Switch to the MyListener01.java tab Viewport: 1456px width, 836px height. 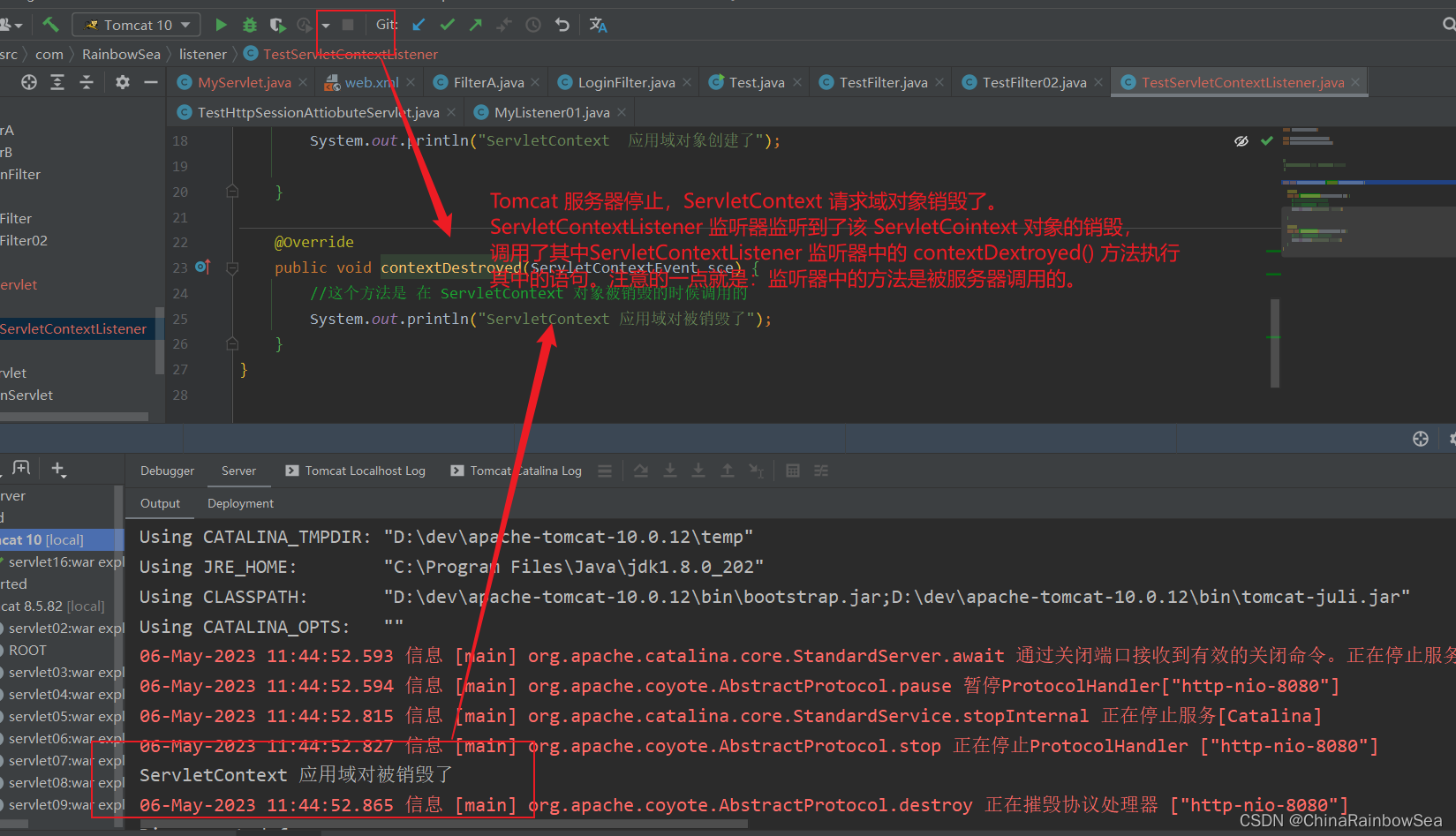[x=552, y=112]
